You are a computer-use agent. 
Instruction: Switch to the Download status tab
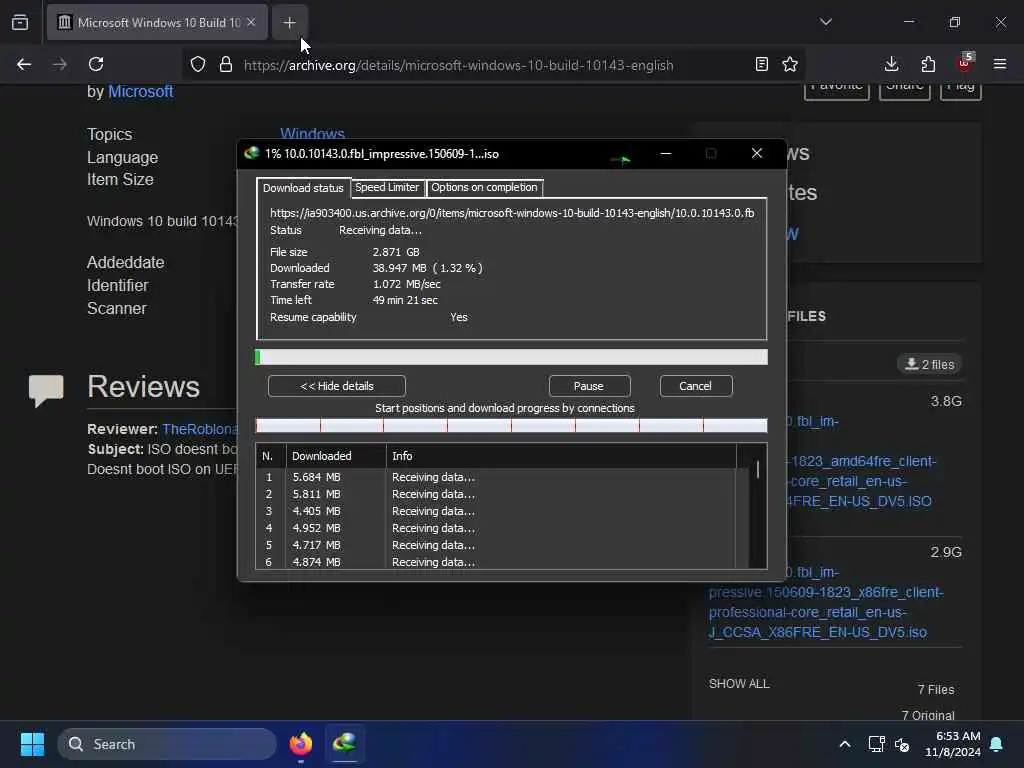(x=303, y=188)
